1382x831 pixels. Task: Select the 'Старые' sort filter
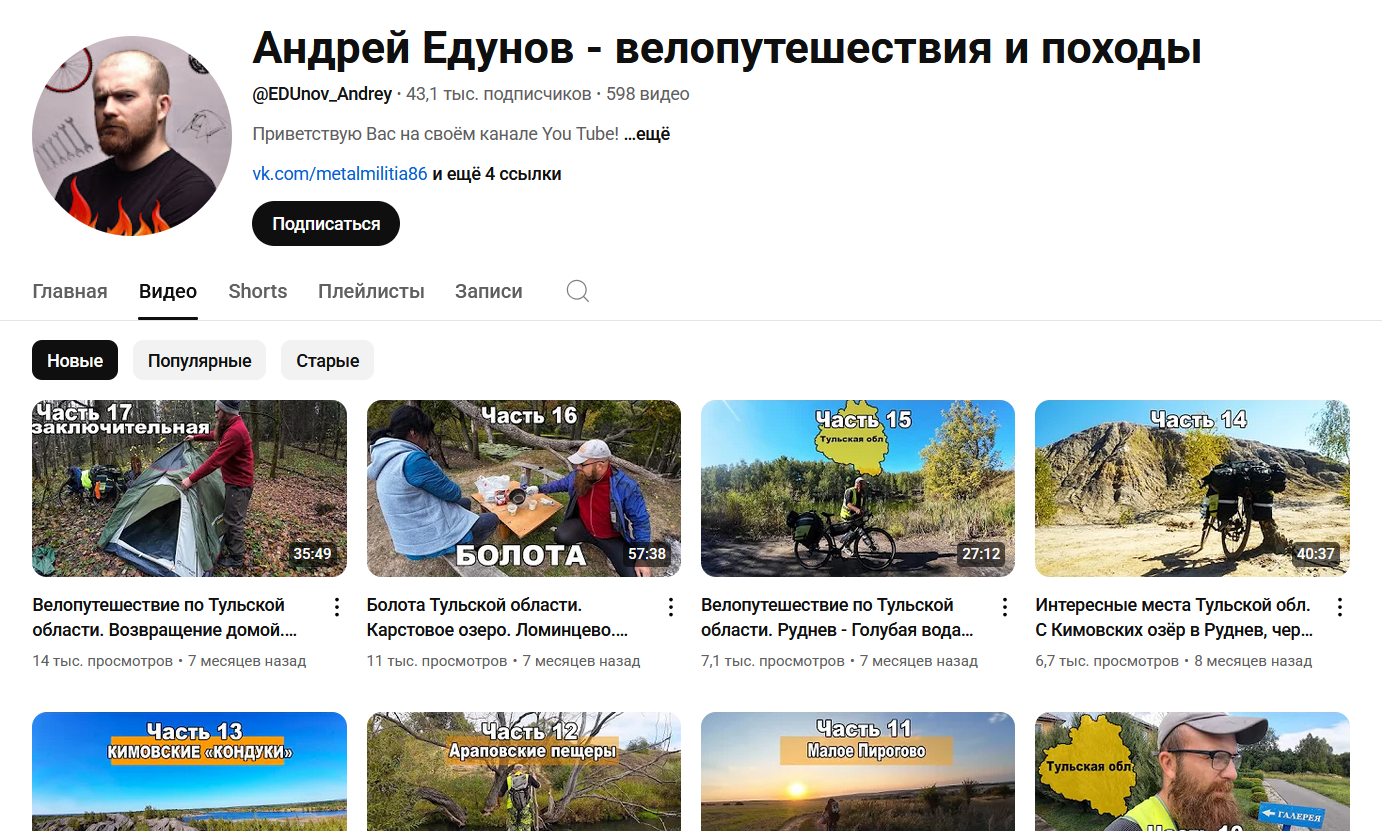coord(328,361)
